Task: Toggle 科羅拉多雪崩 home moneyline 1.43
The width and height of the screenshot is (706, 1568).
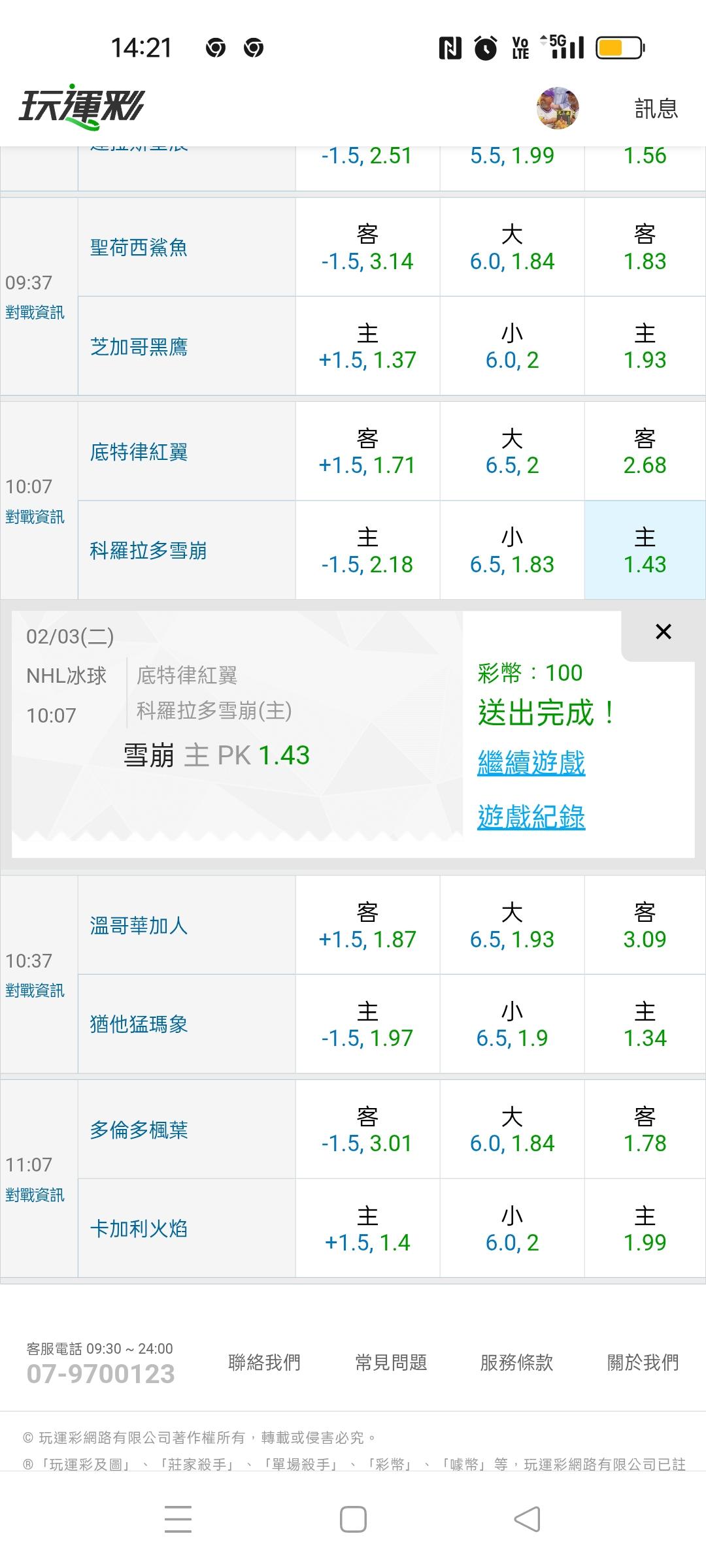Action: click(645, 550)
